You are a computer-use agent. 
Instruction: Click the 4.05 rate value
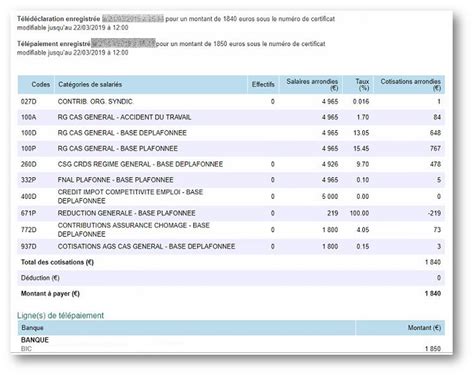point(363,230)
